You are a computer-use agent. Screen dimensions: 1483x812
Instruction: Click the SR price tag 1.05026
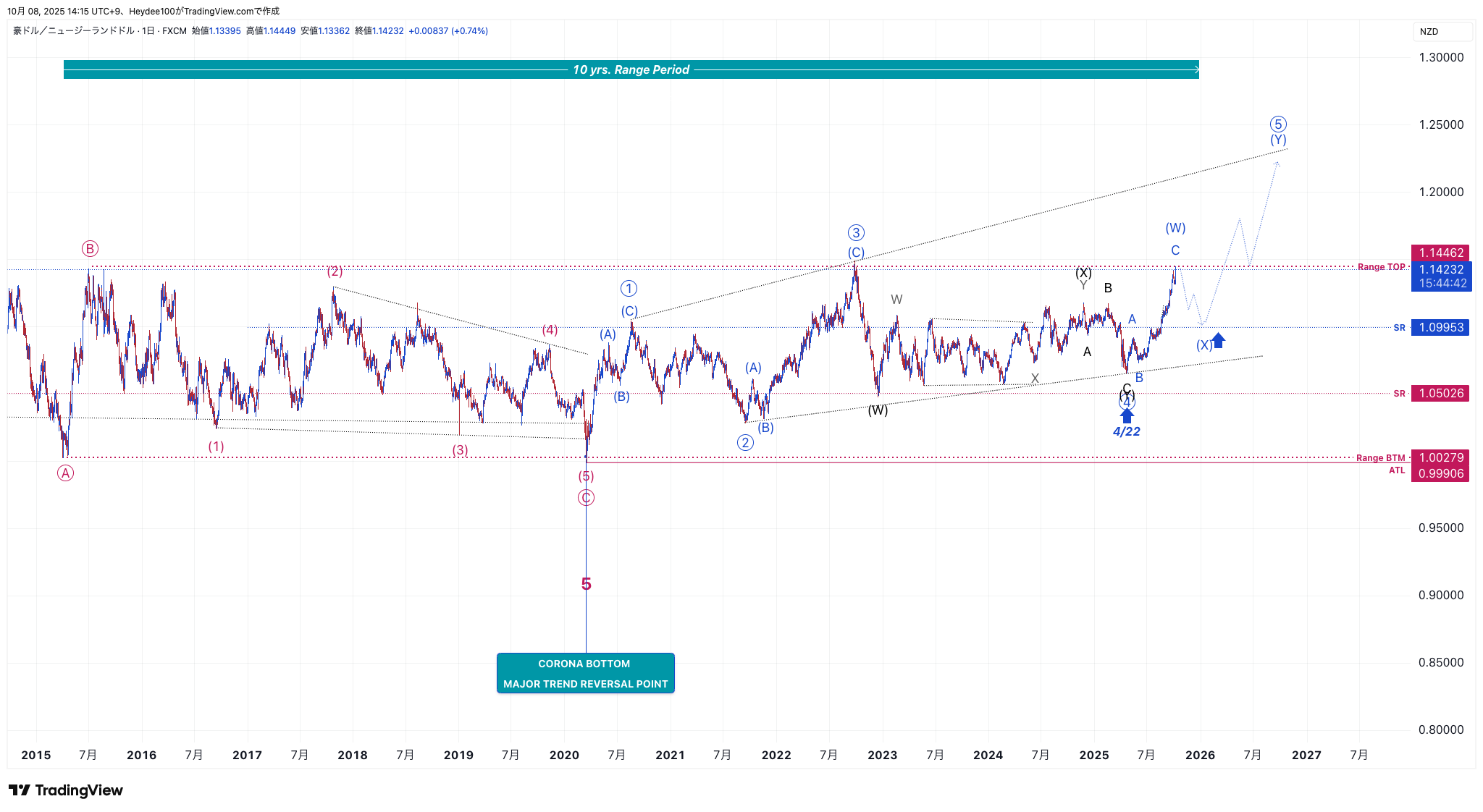pyautogui.click(x=1440, y=393)
